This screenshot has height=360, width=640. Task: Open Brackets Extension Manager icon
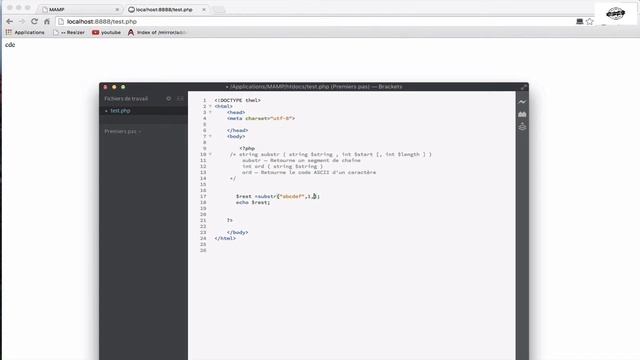coord(522,114)
